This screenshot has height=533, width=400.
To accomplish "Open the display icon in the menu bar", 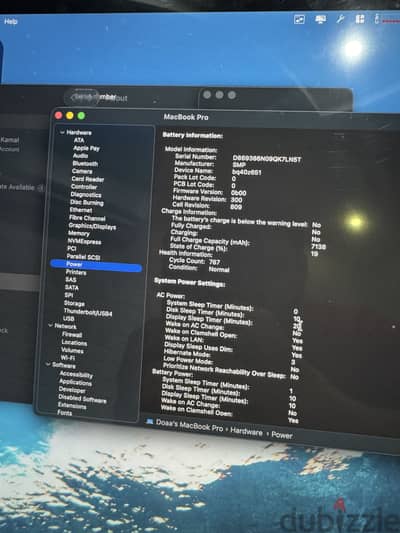I will [x=320, y=19].
